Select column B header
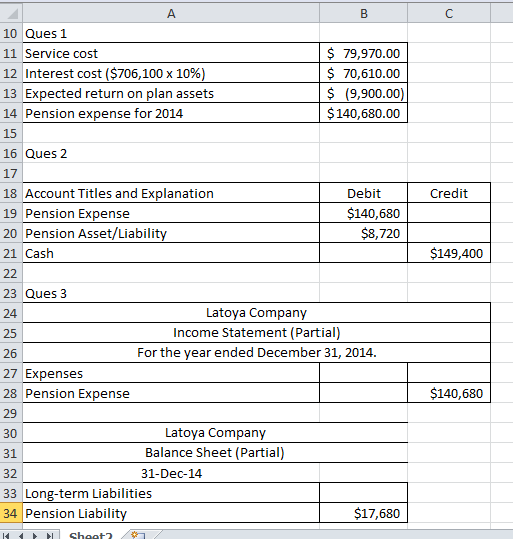The height and width of the screenshot is (539, 513). coord(363,14)
